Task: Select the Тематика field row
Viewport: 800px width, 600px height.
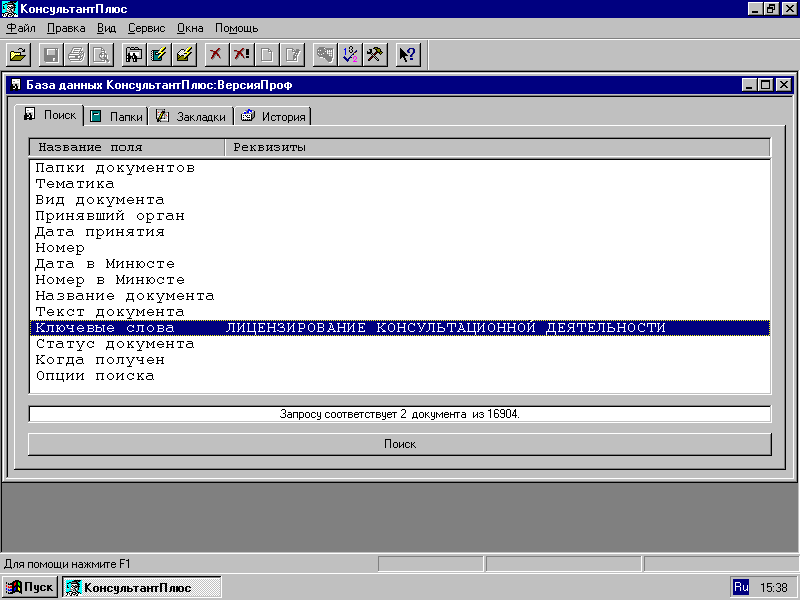Action: coord(400,184)
